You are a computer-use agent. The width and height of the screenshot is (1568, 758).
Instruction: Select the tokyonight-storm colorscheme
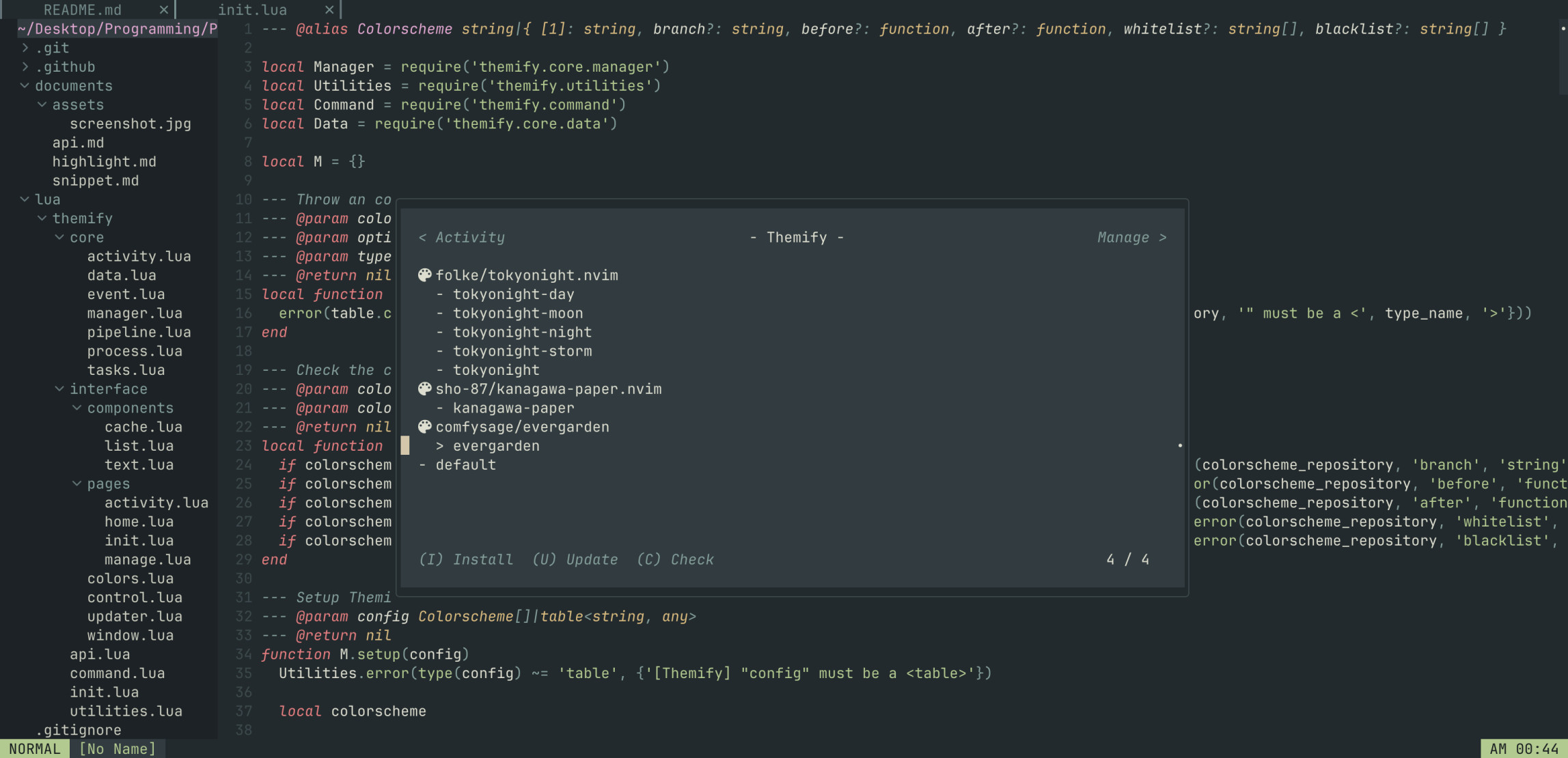point(522,351)
